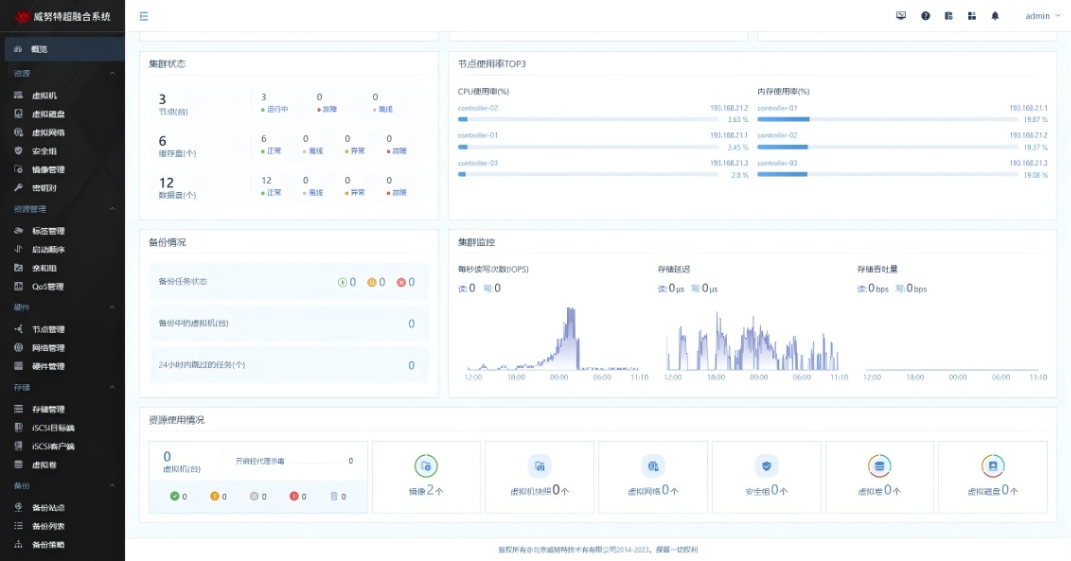The width and height of the screenshot is (1071, 561).
Task: Click the four-squares grid icon in header
Action: point(972,16)
